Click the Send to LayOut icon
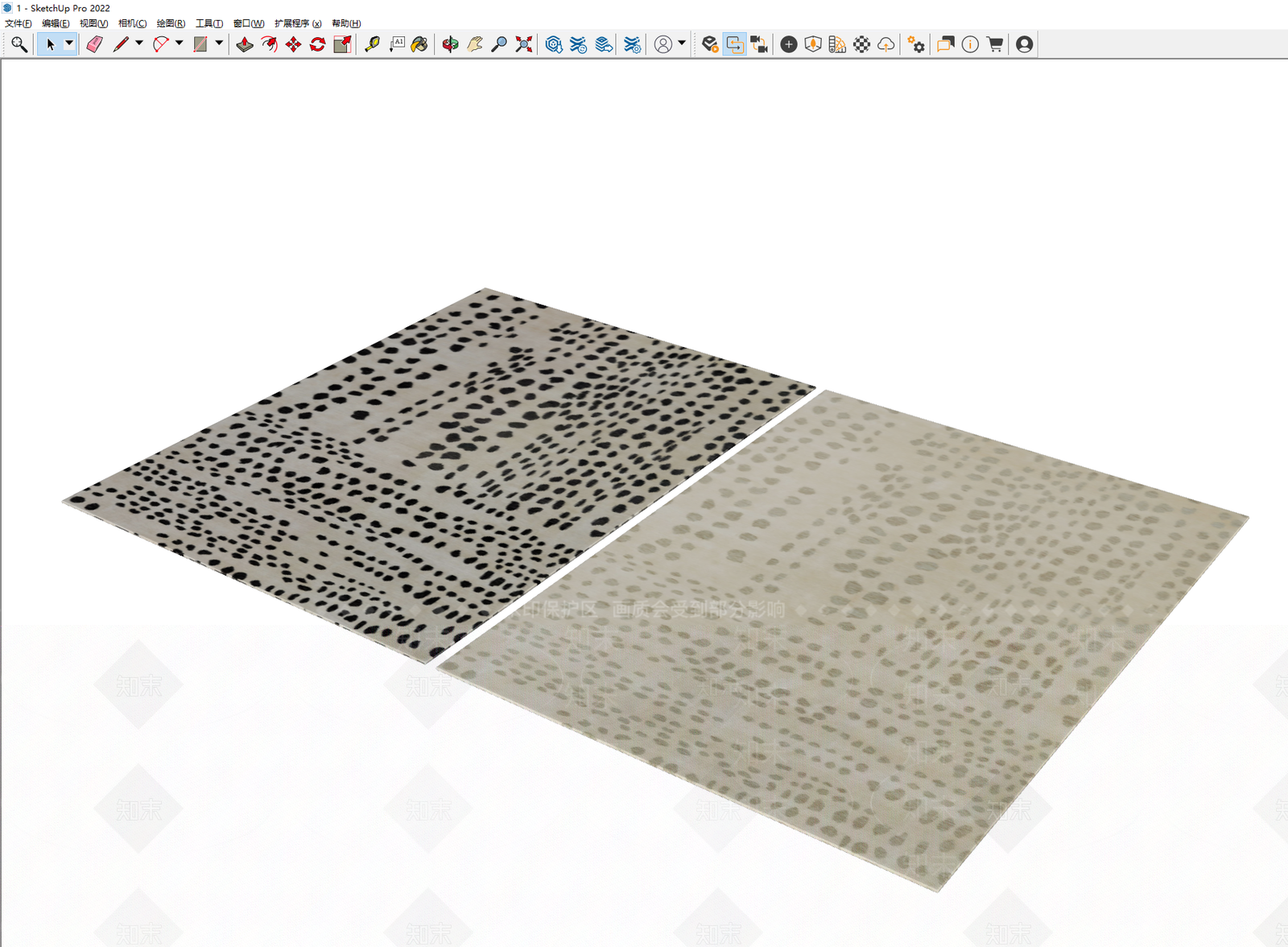Screen dimensions: 1288x947 (604, 44)
